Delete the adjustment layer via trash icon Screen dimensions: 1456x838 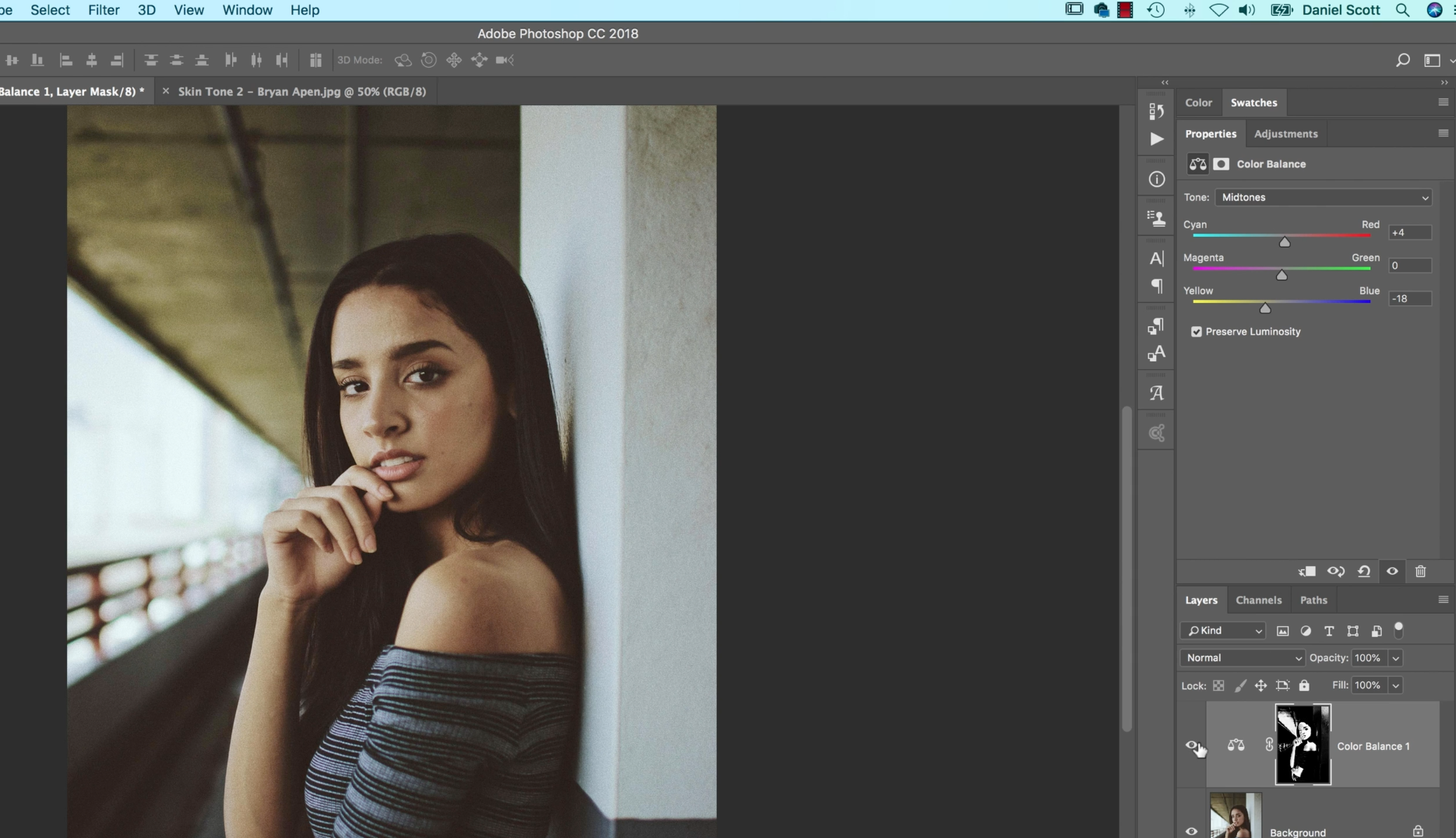(1420, 571)
